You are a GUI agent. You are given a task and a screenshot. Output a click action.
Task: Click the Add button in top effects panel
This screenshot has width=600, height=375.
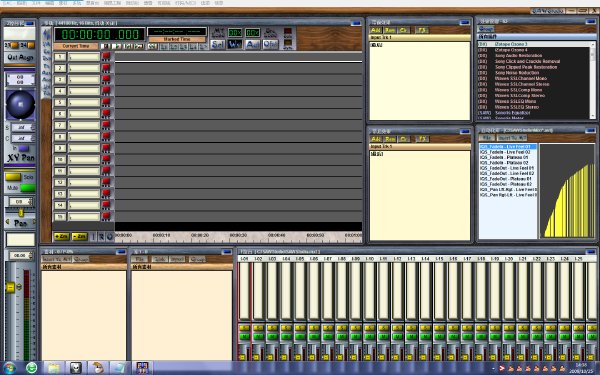376,30
